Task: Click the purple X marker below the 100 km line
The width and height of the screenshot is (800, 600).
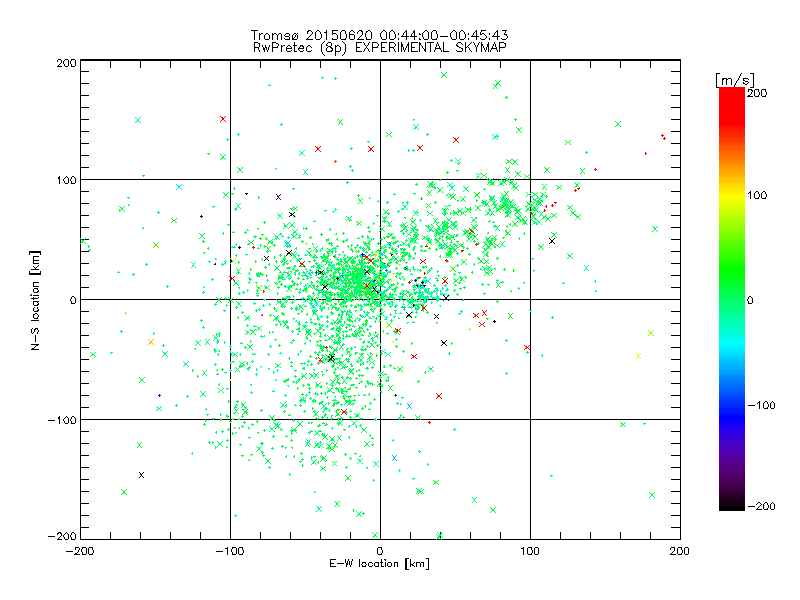Action: pos(278,197)
